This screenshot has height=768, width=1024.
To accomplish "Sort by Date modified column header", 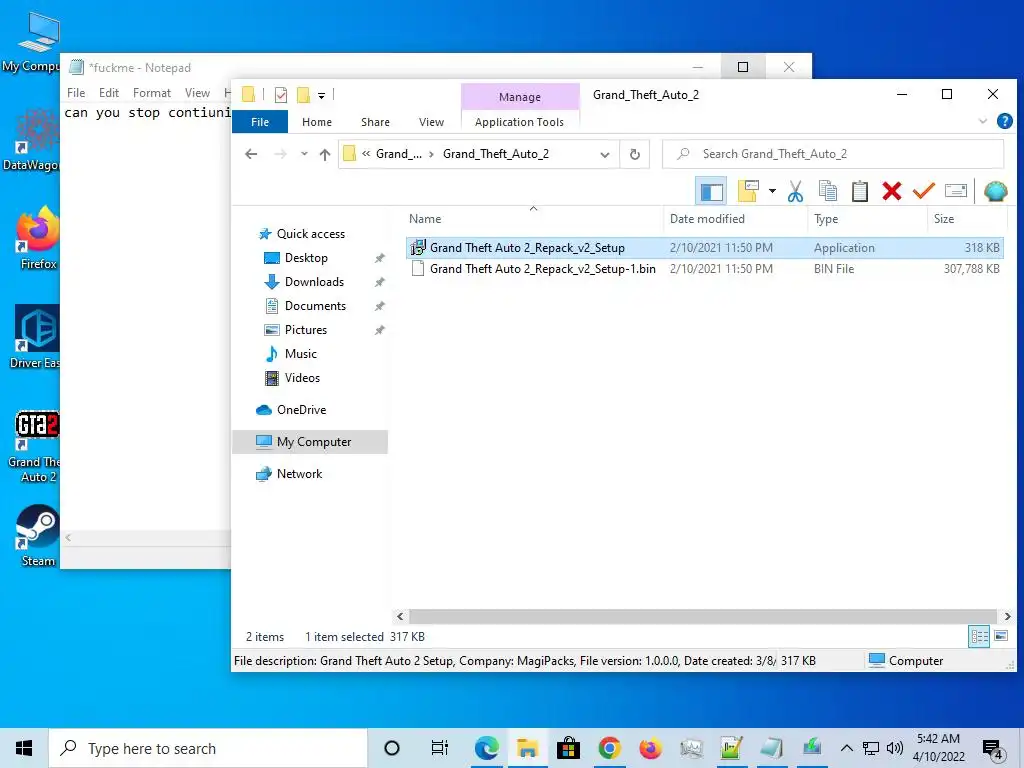I will click(x=735, y=219).
